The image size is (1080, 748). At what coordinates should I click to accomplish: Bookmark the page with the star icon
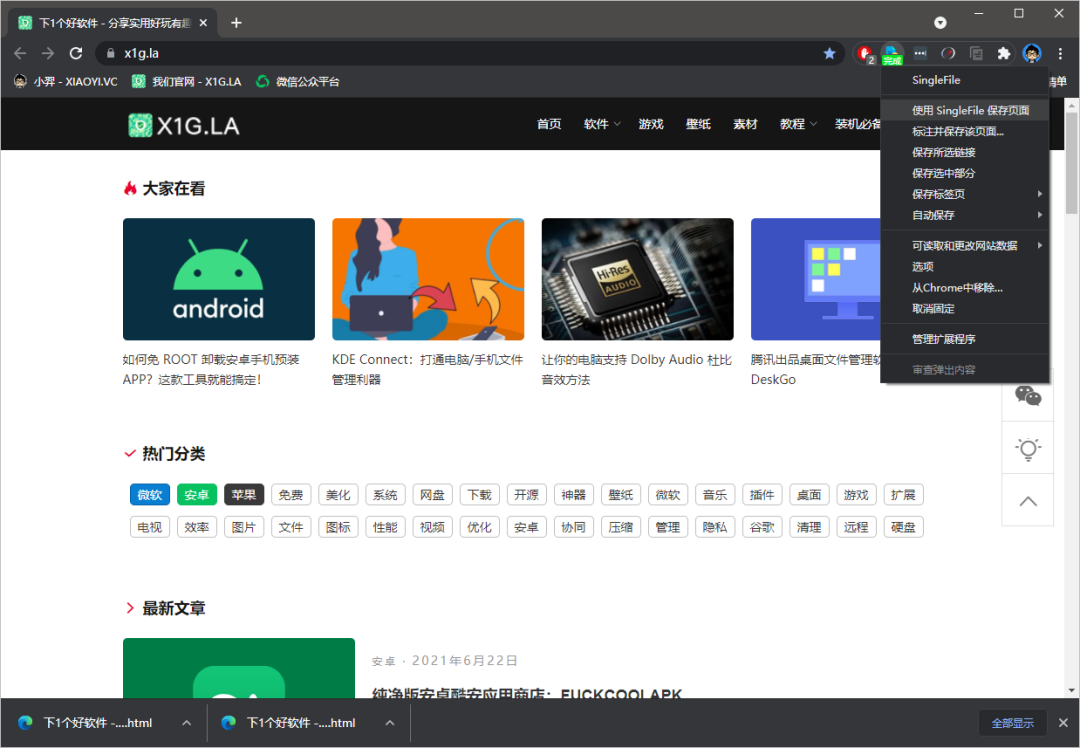[829, 53]
